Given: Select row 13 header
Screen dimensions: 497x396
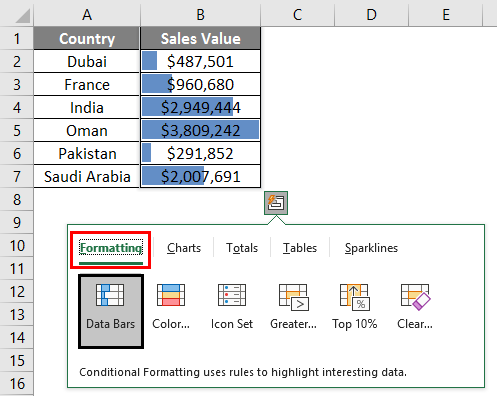Looking at the screenshot, I should (x=17, y=314).
